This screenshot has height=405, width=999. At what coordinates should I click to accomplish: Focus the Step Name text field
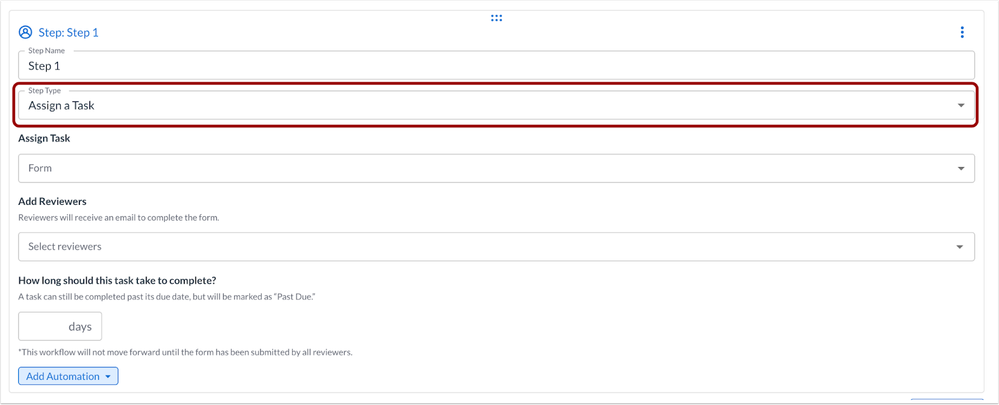pyautogui.click(x=496, y=66)
